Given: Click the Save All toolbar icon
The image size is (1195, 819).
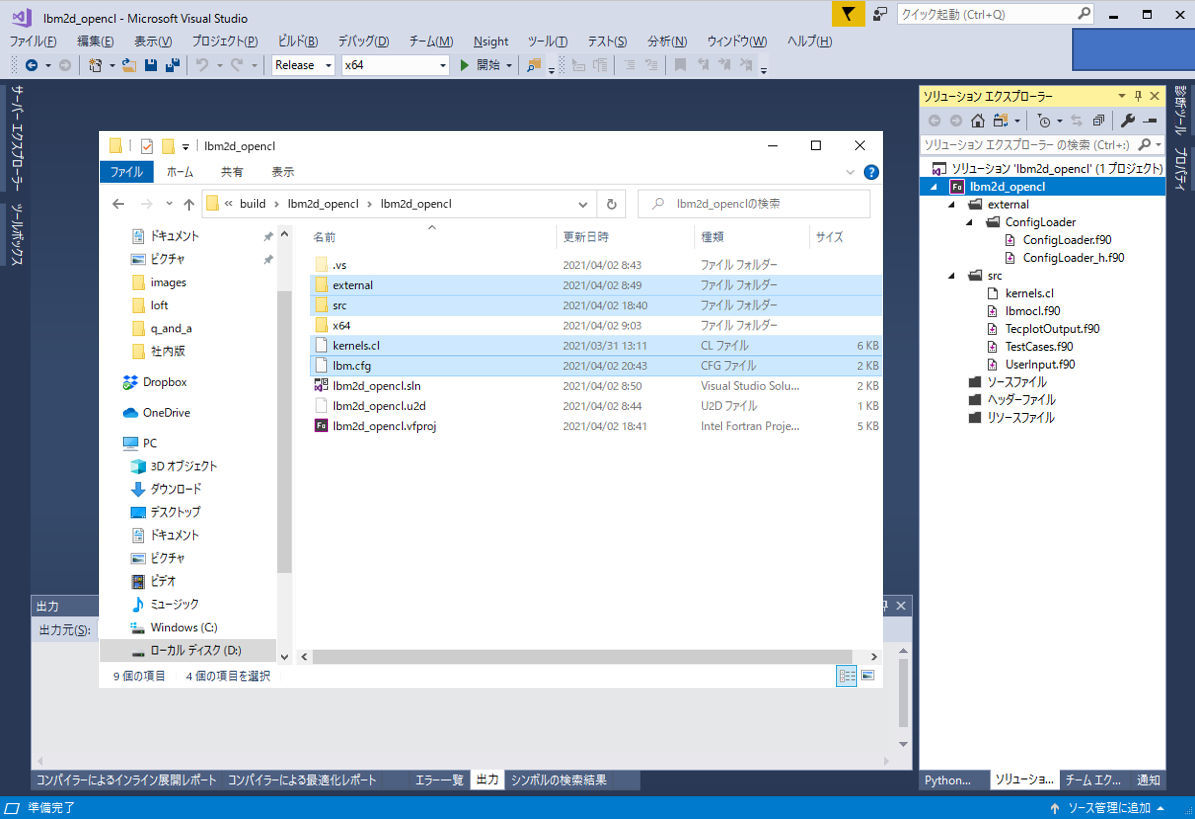Looking at the screenshot, I should (172, 65).
